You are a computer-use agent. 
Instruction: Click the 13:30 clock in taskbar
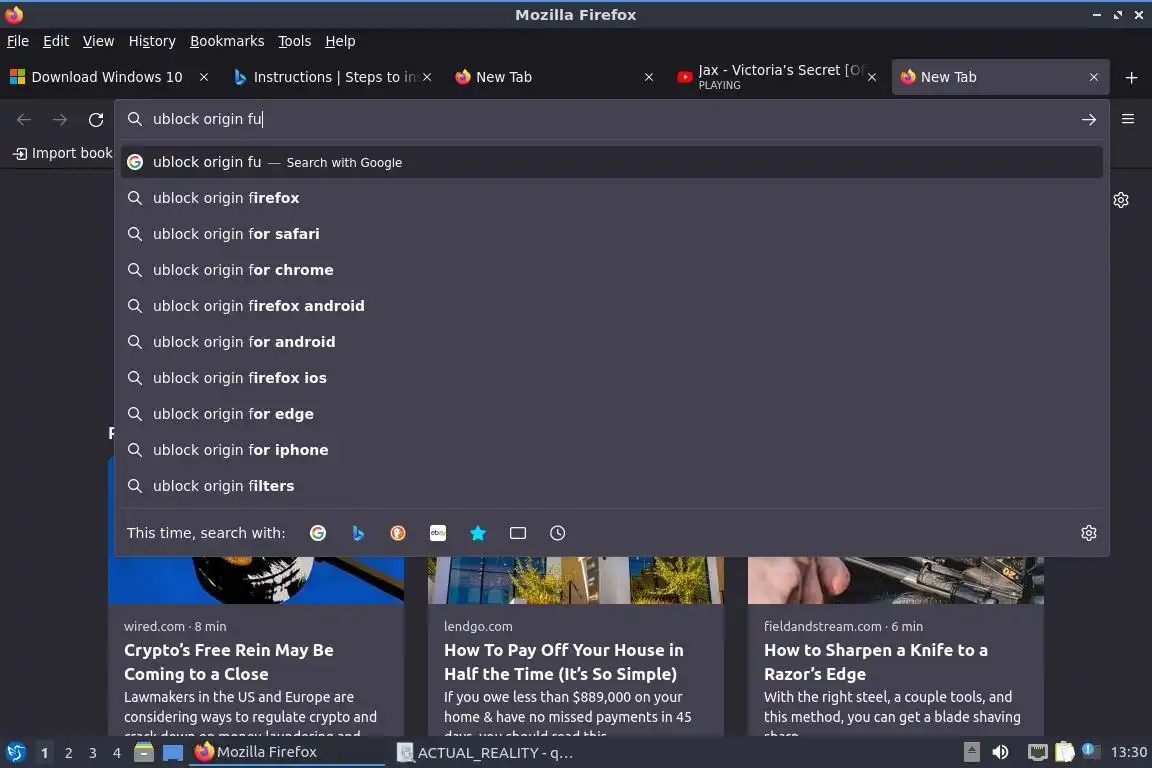[x=1128, y=753]
